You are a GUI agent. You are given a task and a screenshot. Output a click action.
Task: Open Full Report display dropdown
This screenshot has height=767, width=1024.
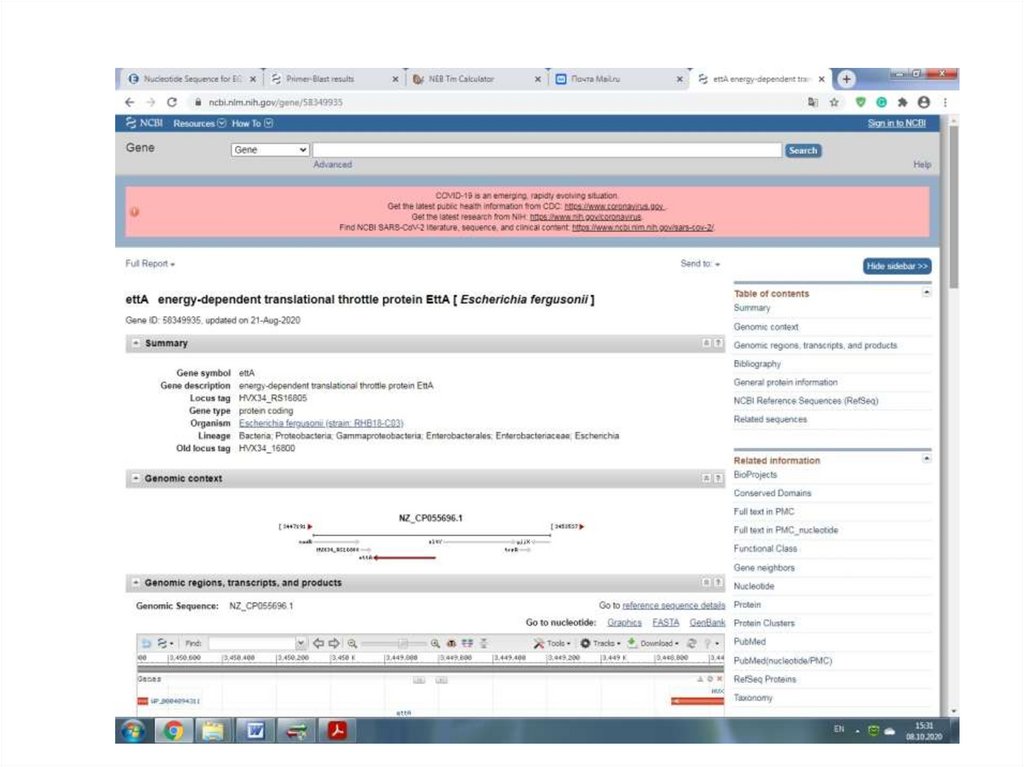tap(150, 263)
